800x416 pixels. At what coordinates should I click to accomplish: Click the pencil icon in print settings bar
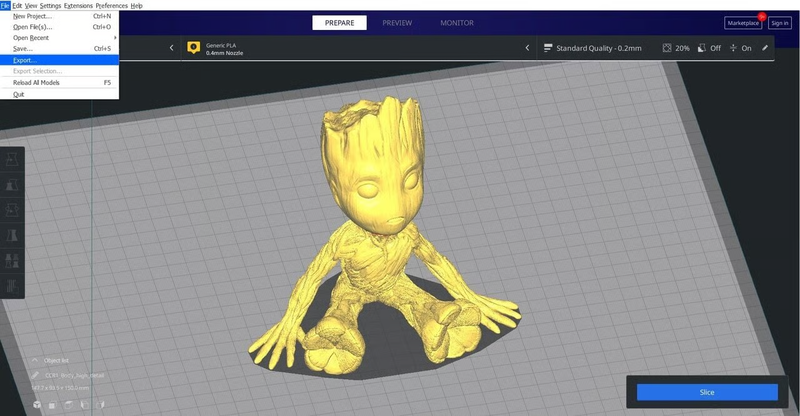pyautogui.click(x=765, y=47)
